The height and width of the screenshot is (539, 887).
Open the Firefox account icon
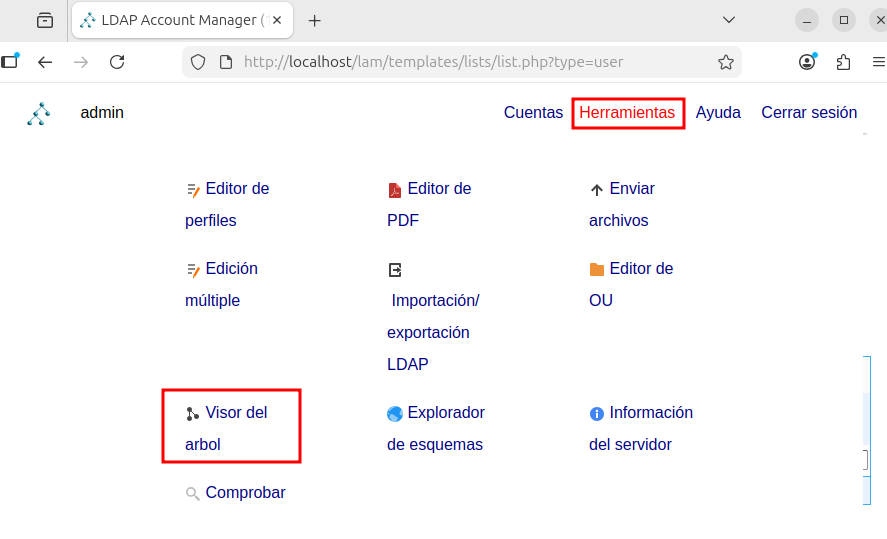pyautogui.click(x=807, y=62)
